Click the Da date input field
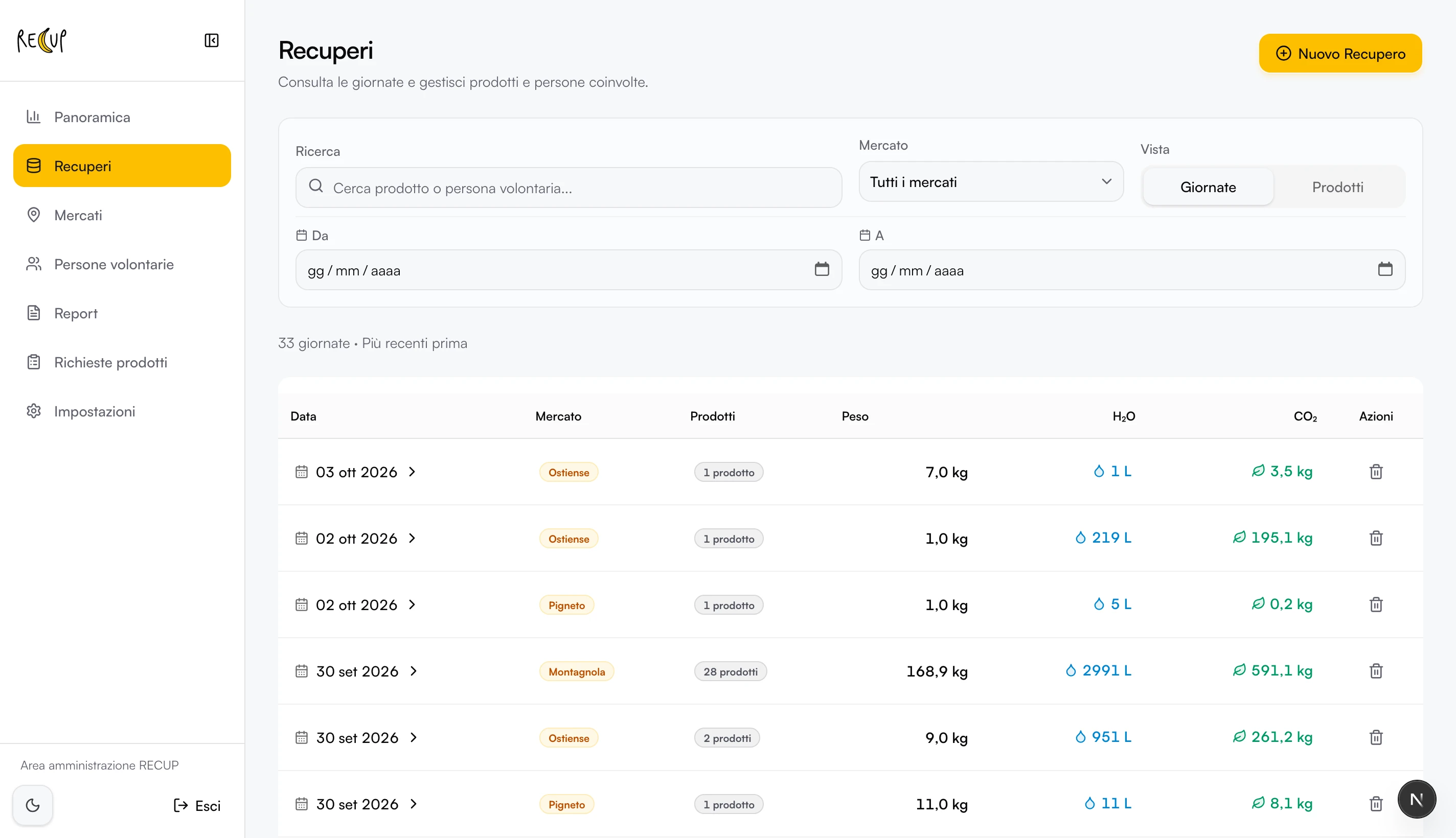The width and height of the screenshot is (1456, 838). [x=568, y=270]
